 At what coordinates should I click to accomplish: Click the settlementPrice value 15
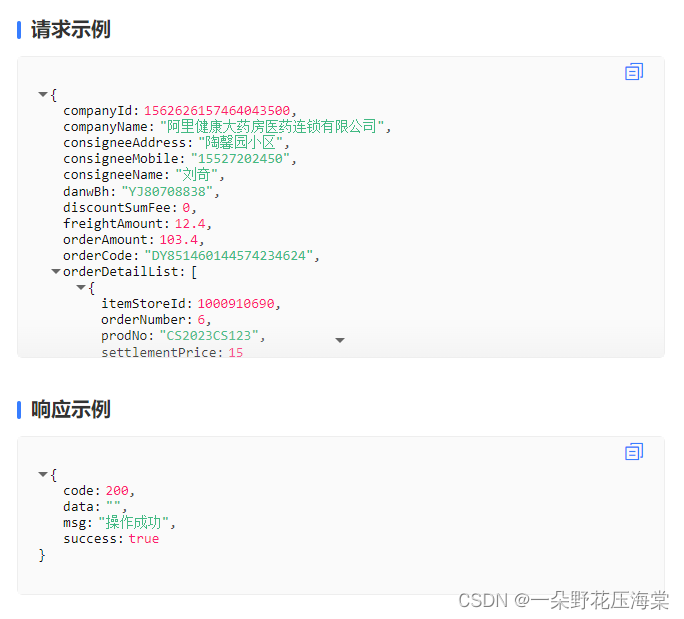coord(236,352)
